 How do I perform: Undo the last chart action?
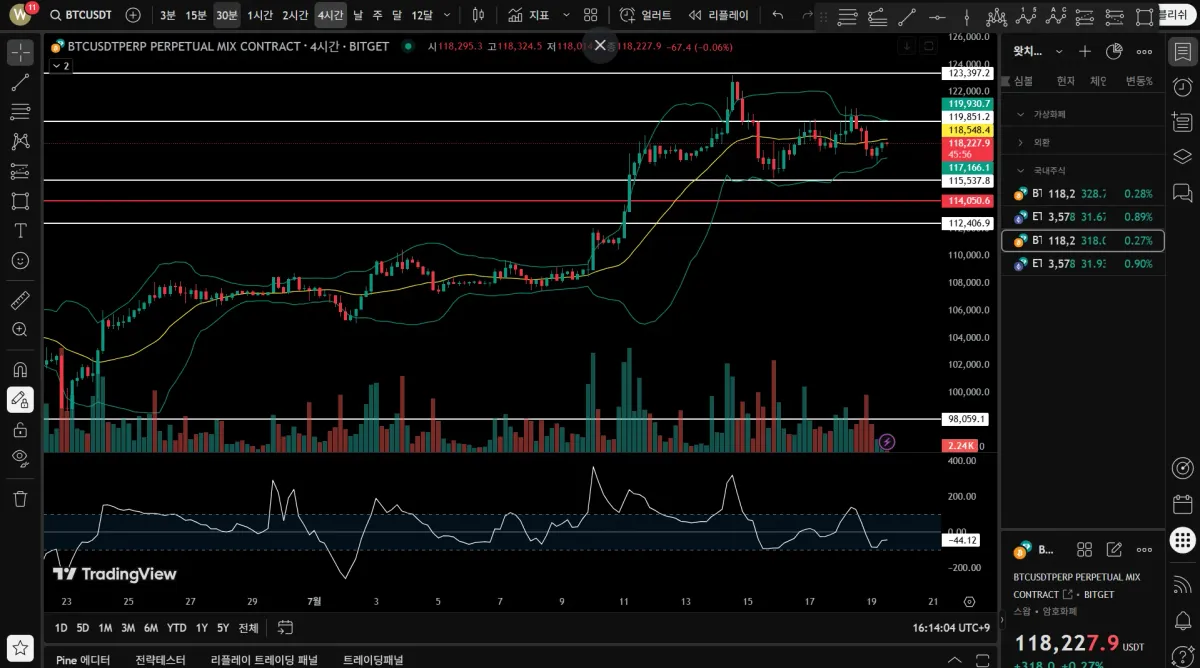[x=778, y=15]
